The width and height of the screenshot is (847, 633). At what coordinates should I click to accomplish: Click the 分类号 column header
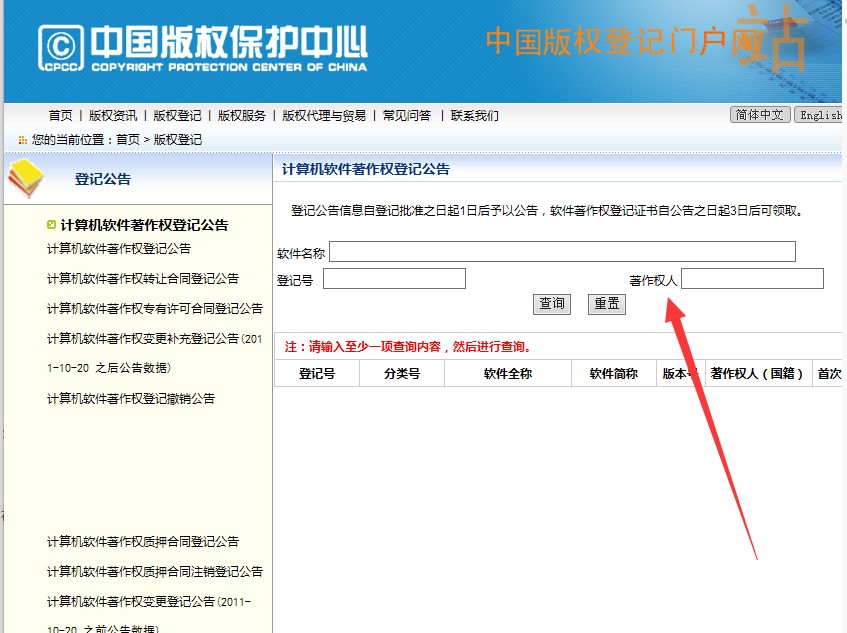[x=402, y=374]
